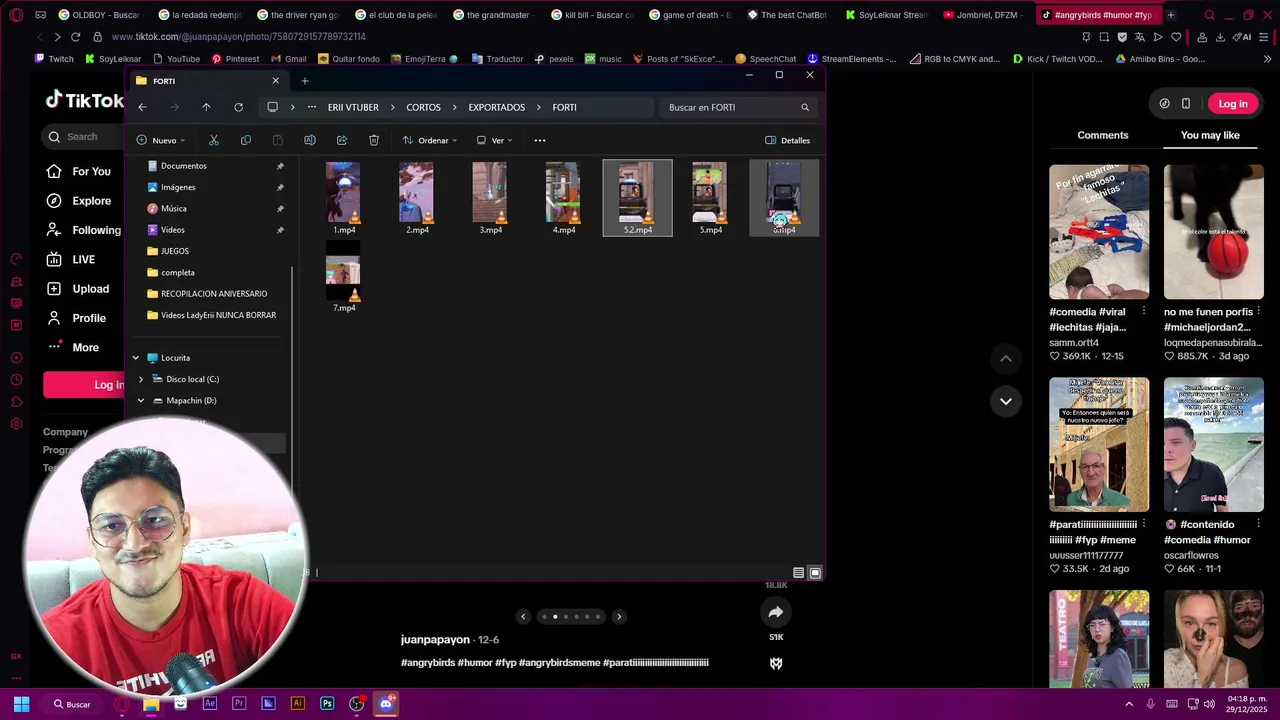Click the #angrybirdsmeme hashtag
This screenshot has height=720, width=1280.
point(559,663)
